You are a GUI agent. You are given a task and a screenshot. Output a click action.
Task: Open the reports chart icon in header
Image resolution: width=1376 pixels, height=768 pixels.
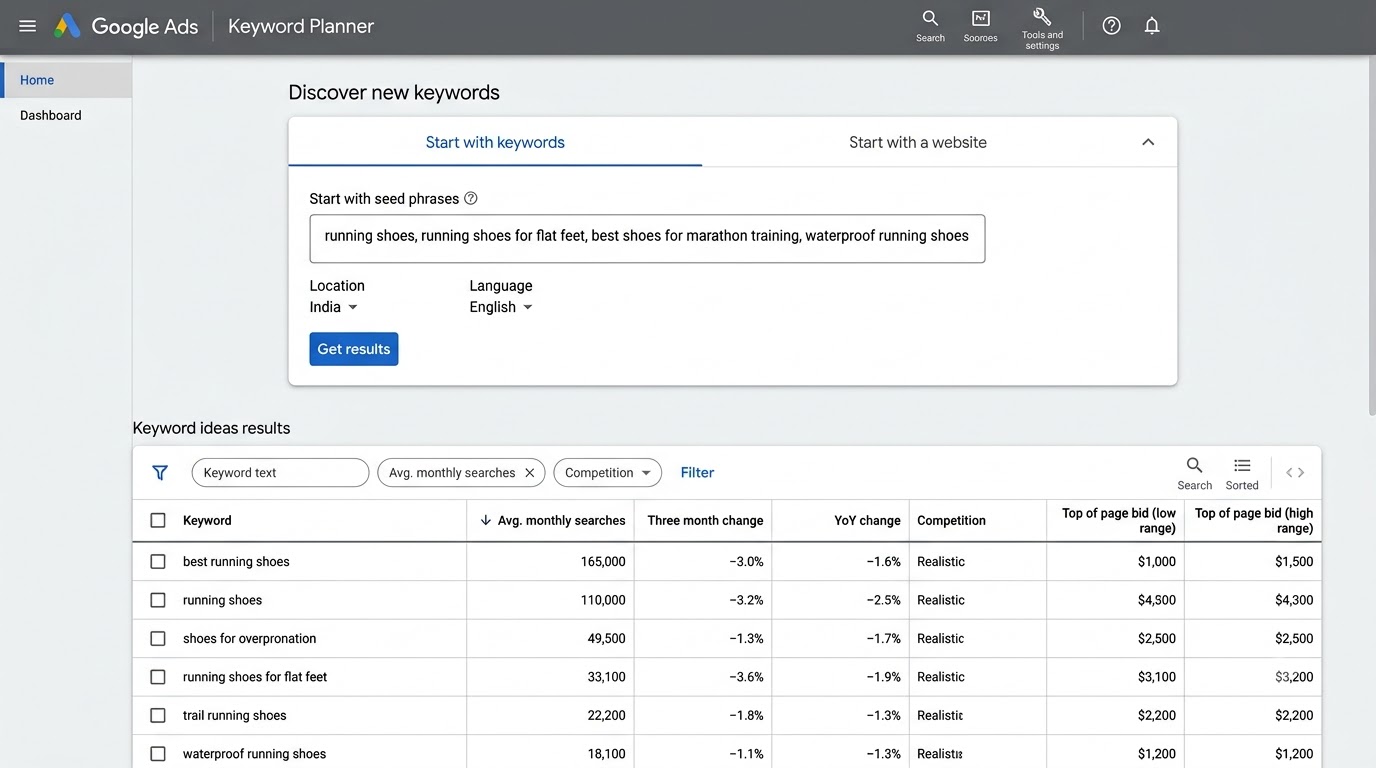click(x=980, y=26)
